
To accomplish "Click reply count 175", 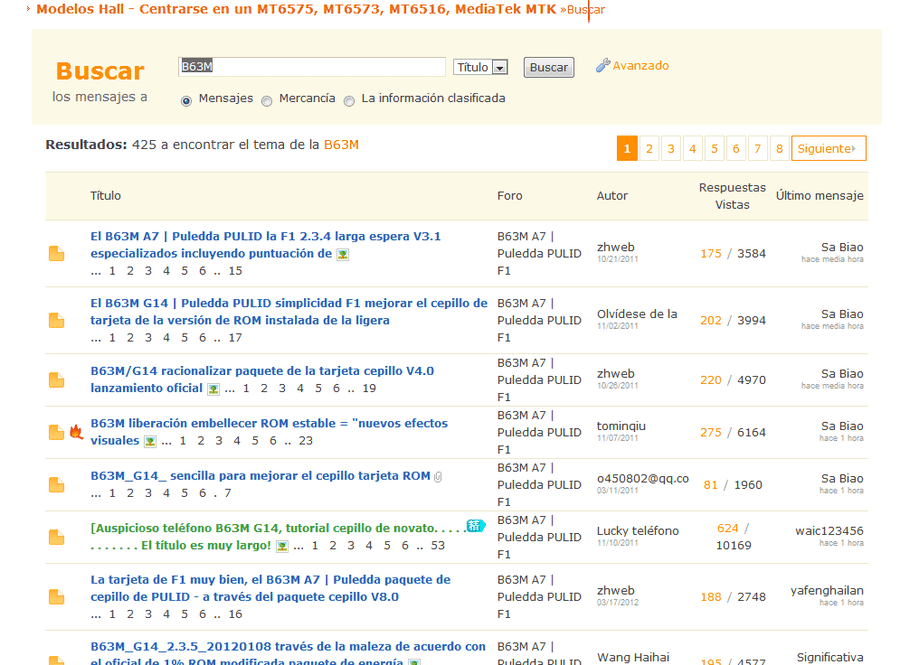I will [711, 254].
